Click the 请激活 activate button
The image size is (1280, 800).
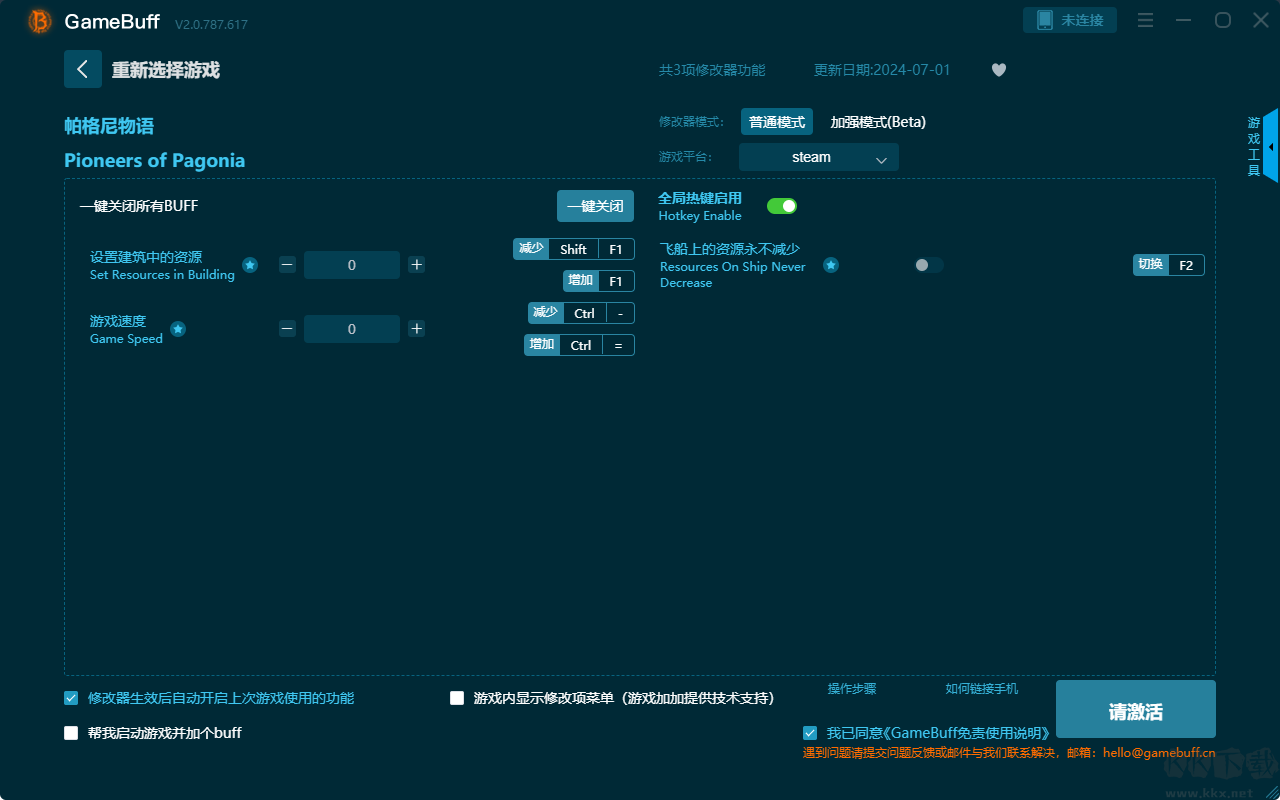(1136, 710)
